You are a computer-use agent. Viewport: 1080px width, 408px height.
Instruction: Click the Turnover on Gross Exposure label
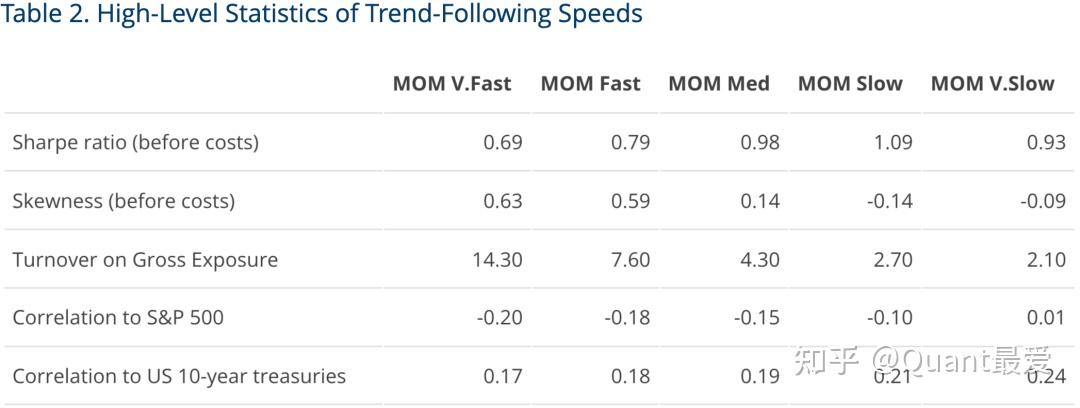coord(145,260)
